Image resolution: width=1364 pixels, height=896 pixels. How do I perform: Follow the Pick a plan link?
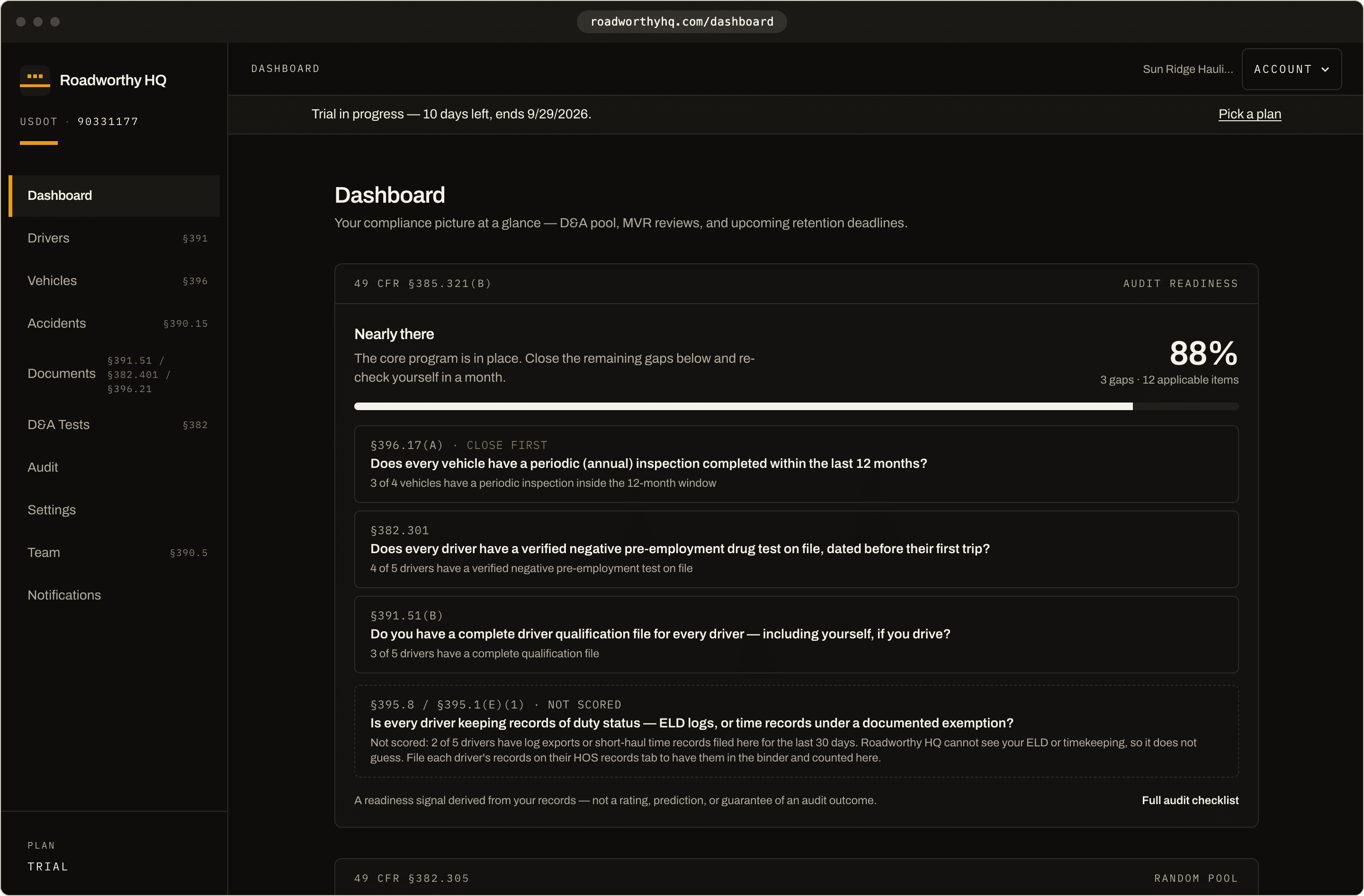(x=1249, y=114)
